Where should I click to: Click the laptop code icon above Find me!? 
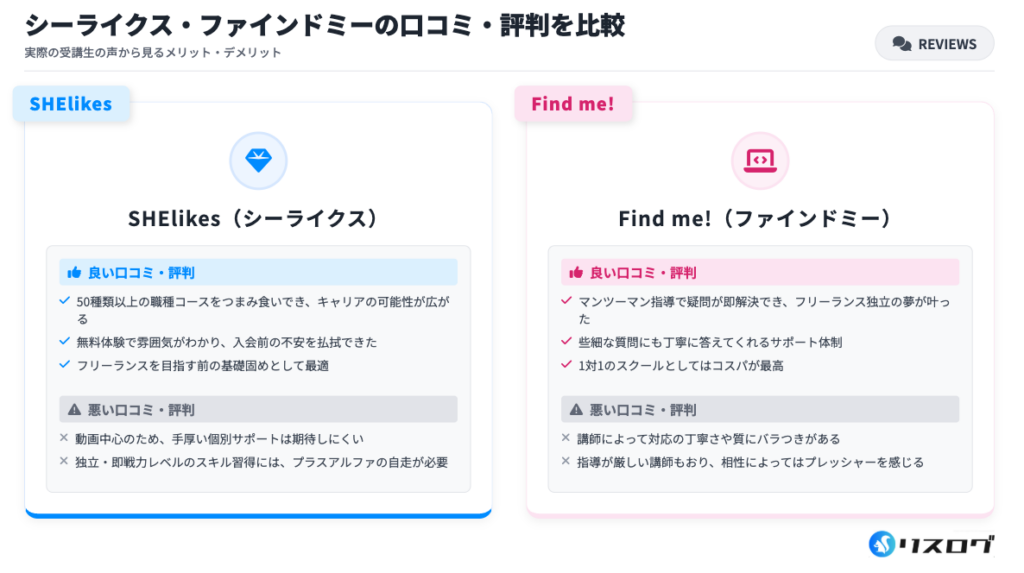760,160
